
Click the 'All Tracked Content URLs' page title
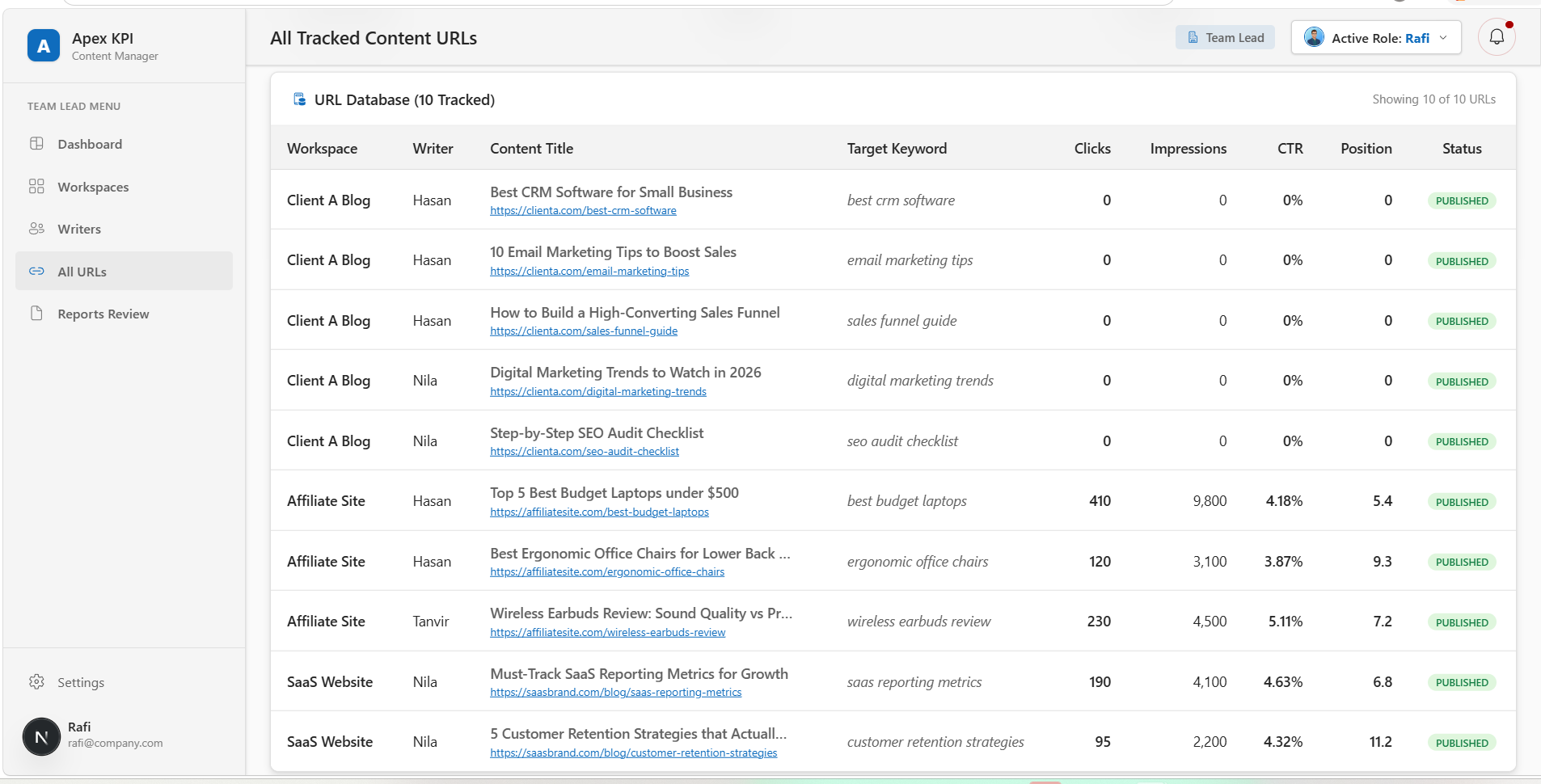(x=374, y=38)
